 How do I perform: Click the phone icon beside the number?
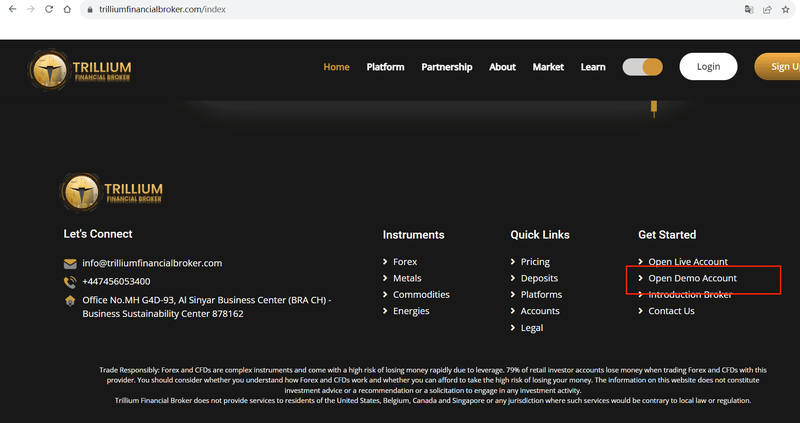[x=70, y=282]
